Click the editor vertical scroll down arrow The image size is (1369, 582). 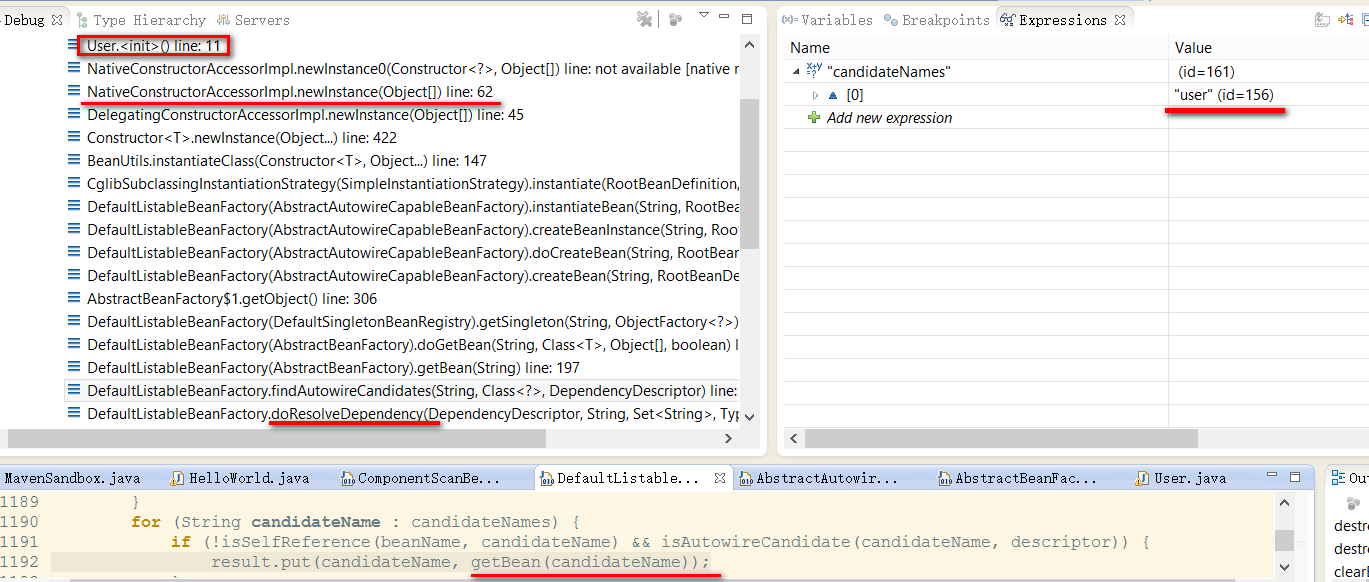tap(1282, 568)
